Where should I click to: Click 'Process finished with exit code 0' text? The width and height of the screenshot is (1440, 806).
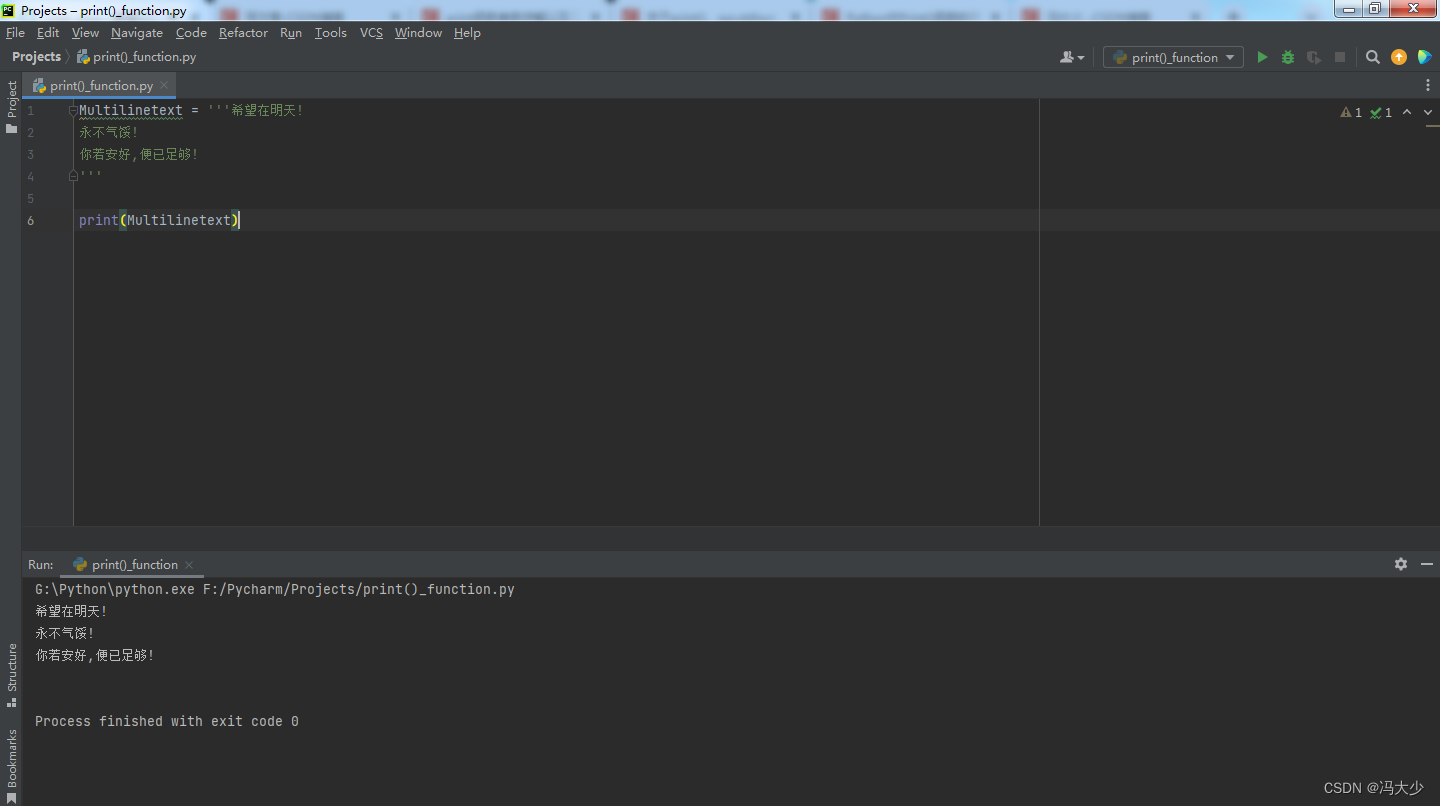click(167, 721)
